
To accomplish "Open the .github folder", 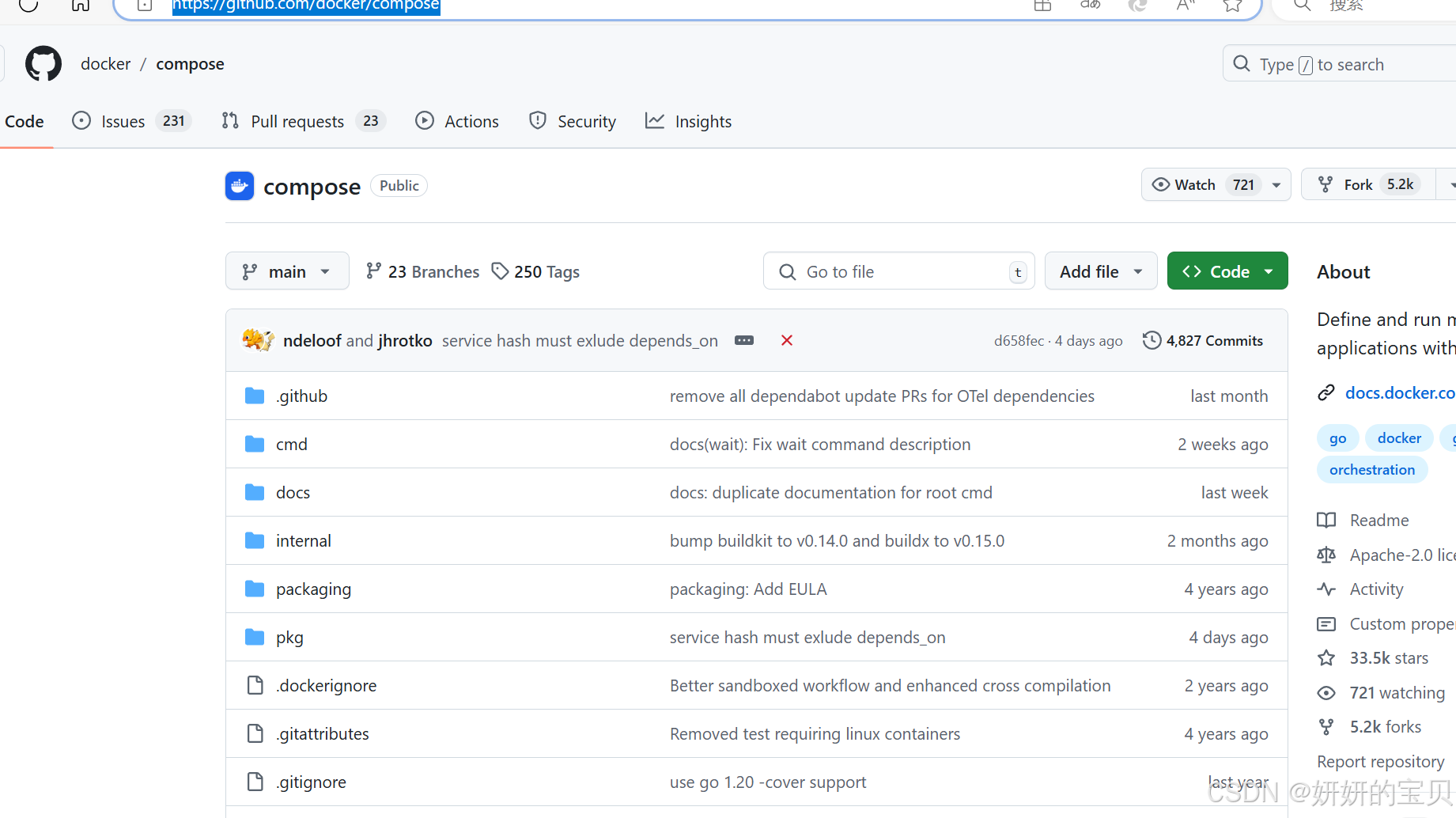I will [x=301, y=396].
